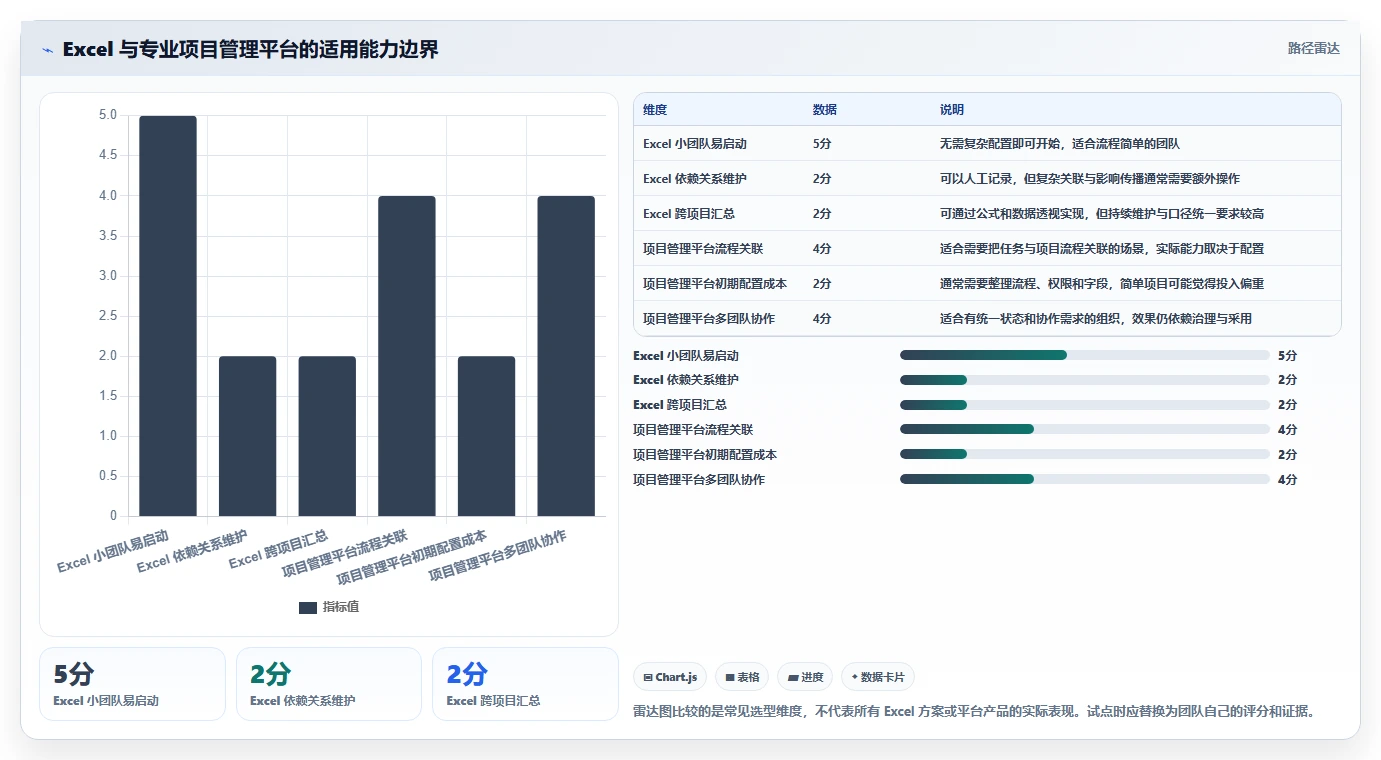The height and width of the screenshot is (760, 1381).
Task: Select table cell 项目管理平台多团队协作
Action: 709,319
